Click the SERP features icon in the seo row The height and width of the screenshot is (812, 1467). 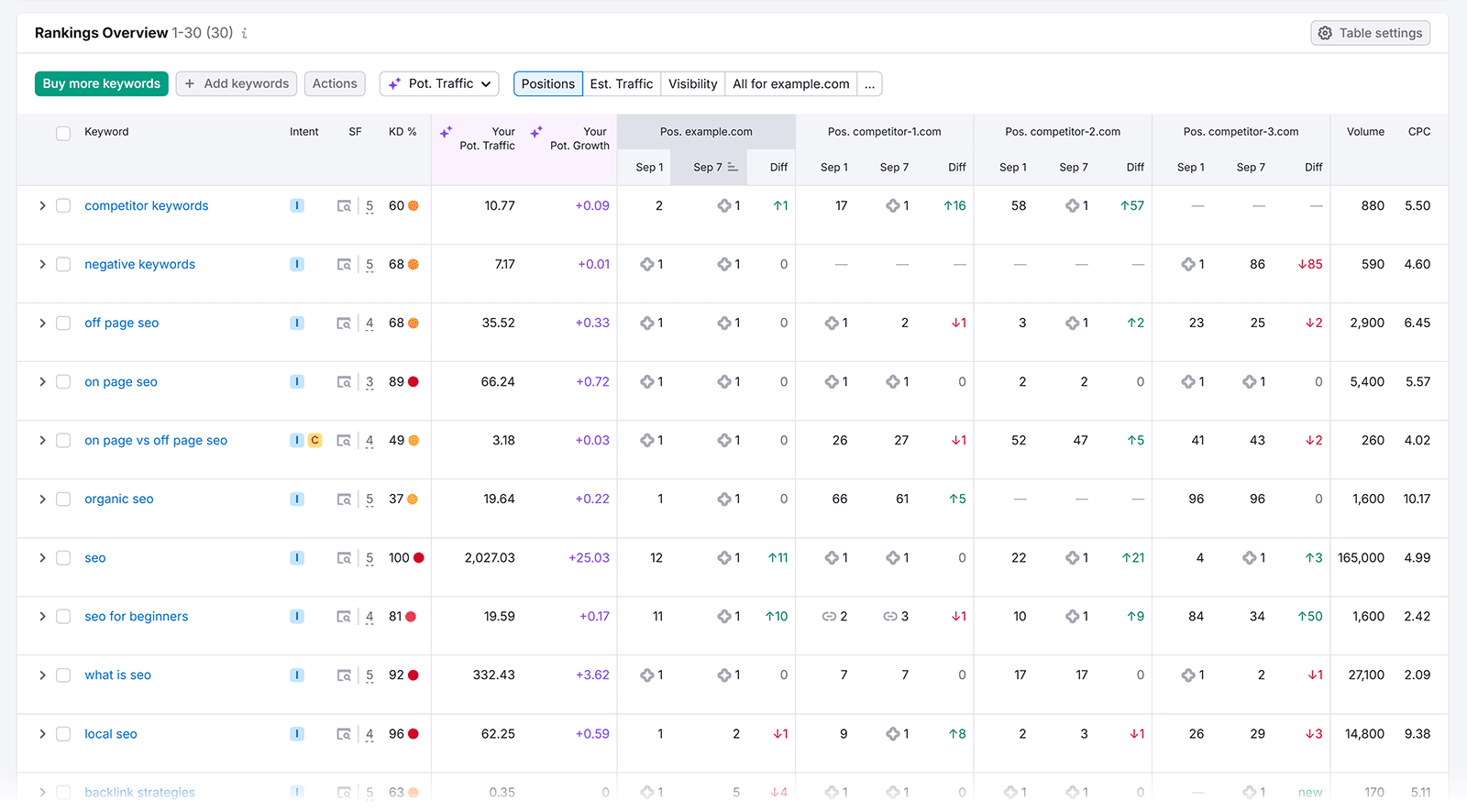click(x=344, y=558)
